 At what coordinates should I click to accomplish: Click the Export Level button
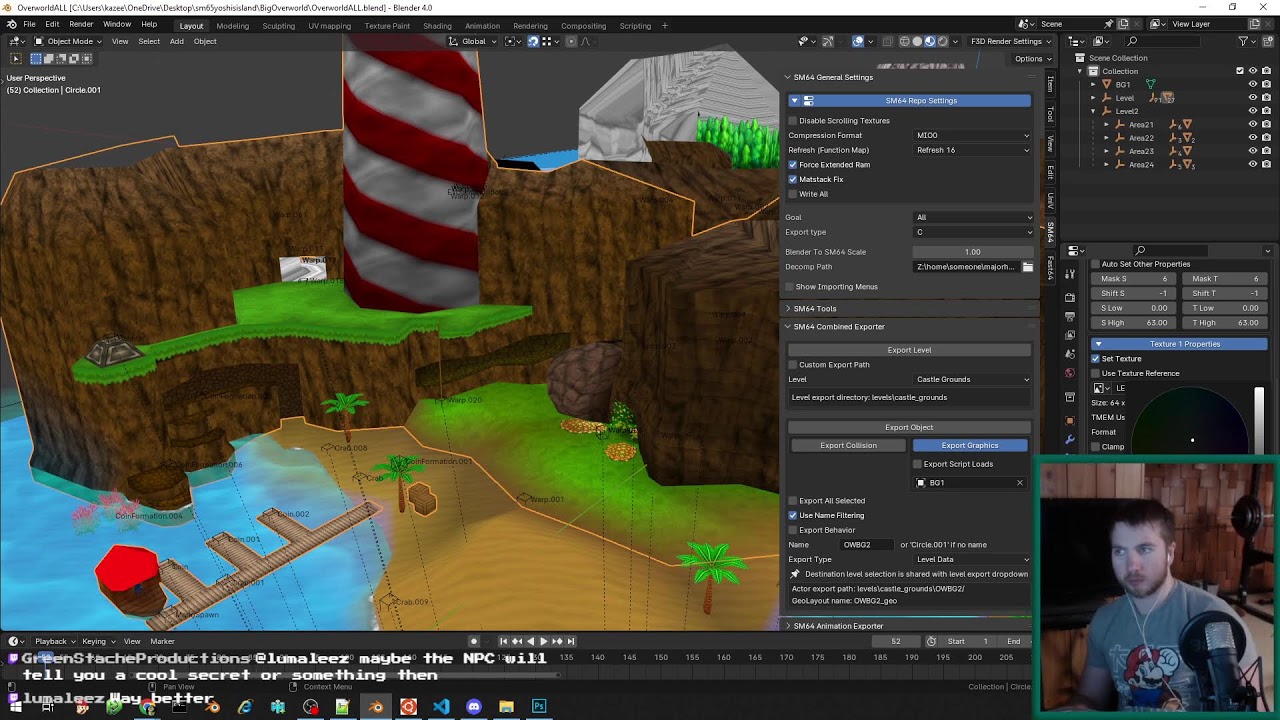pos(909,350)
